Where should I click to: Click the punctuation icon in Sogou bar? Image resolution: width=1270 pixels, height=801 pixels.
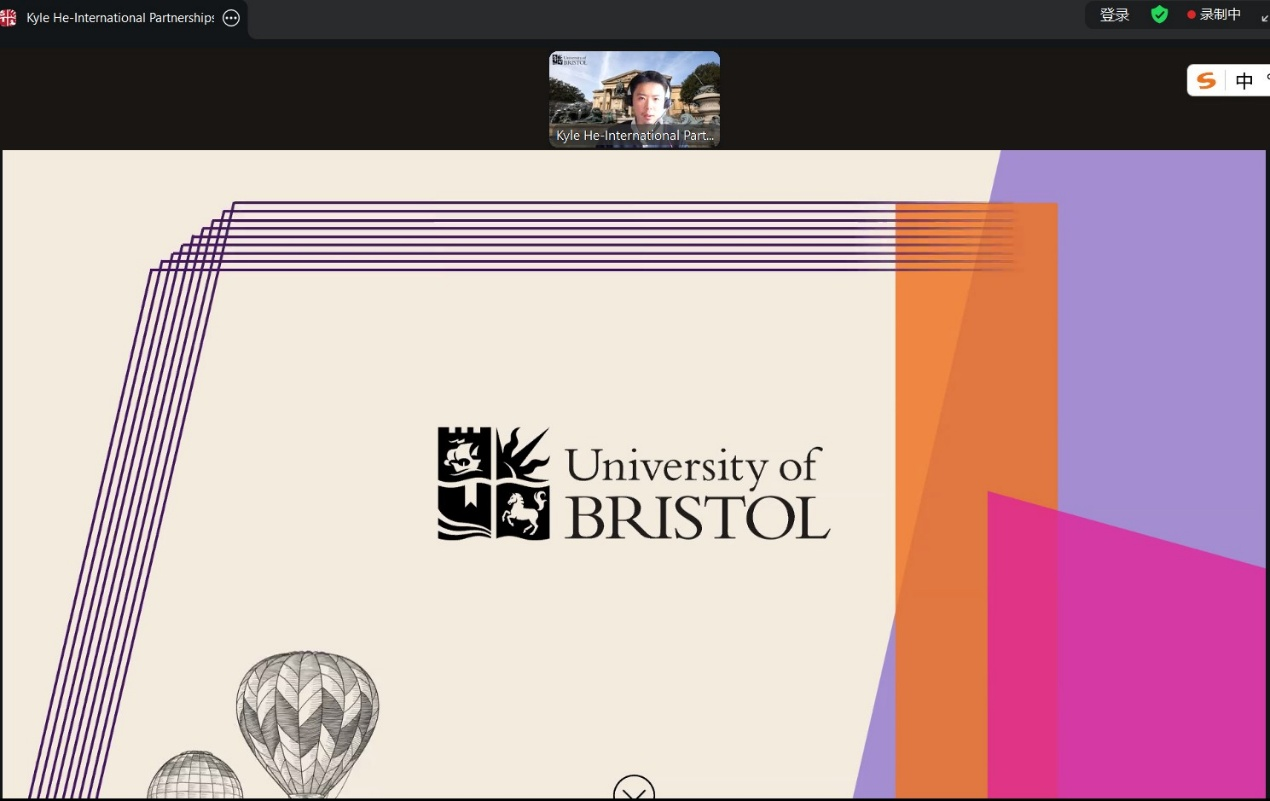(x=1266, y=81)
